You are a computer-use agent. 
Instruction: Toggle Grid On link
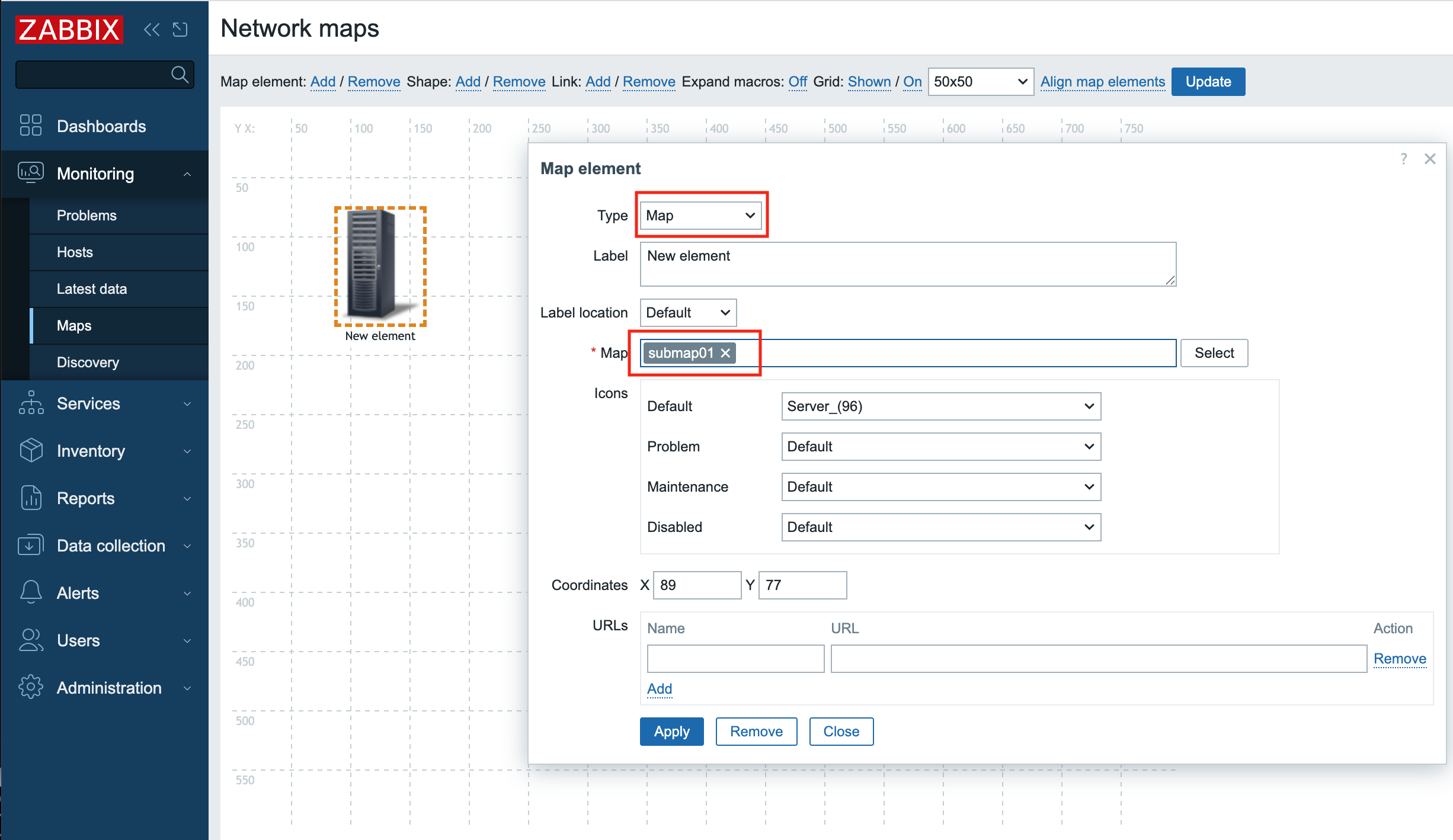tap(913, 82)
